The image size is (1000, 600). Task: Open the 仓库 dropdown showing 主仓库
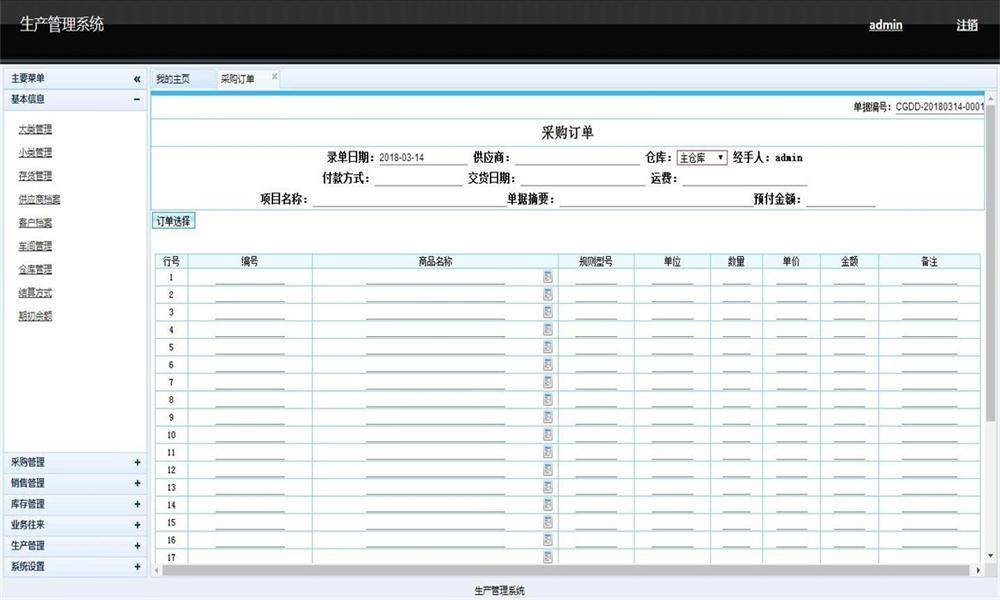click(702, 157)
